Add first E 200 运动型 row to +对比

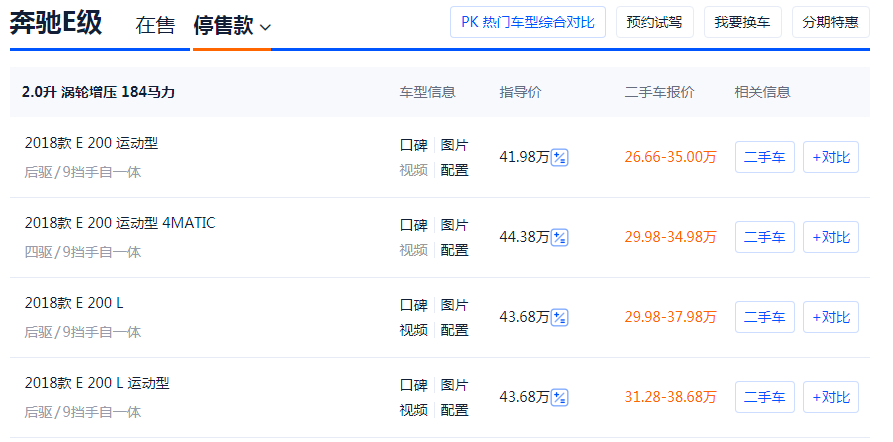point(831,157)
